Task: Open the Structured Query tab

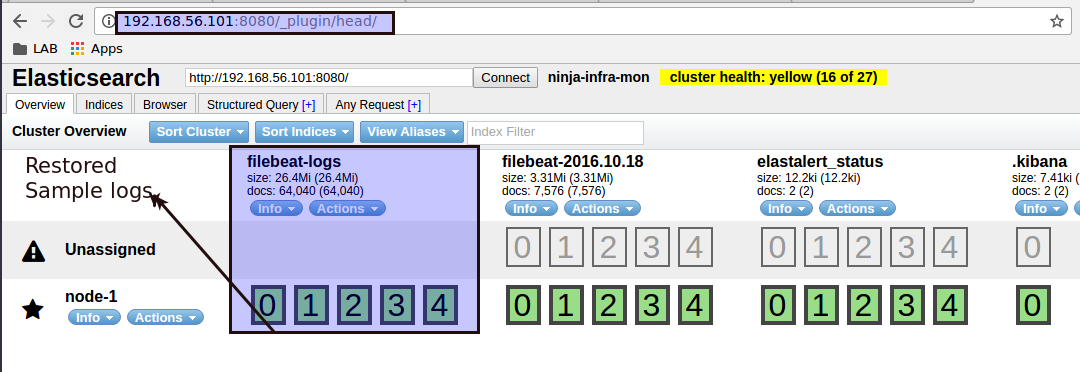Action: point(253,105)
